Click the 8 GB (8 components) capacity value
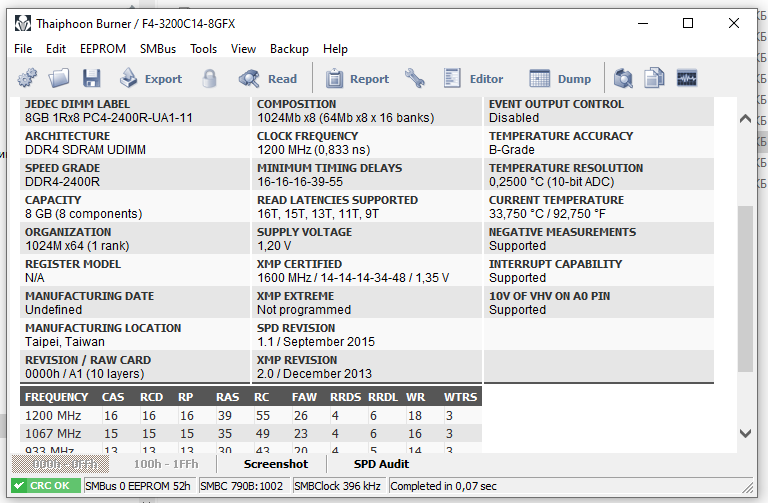 coord(83,214)
